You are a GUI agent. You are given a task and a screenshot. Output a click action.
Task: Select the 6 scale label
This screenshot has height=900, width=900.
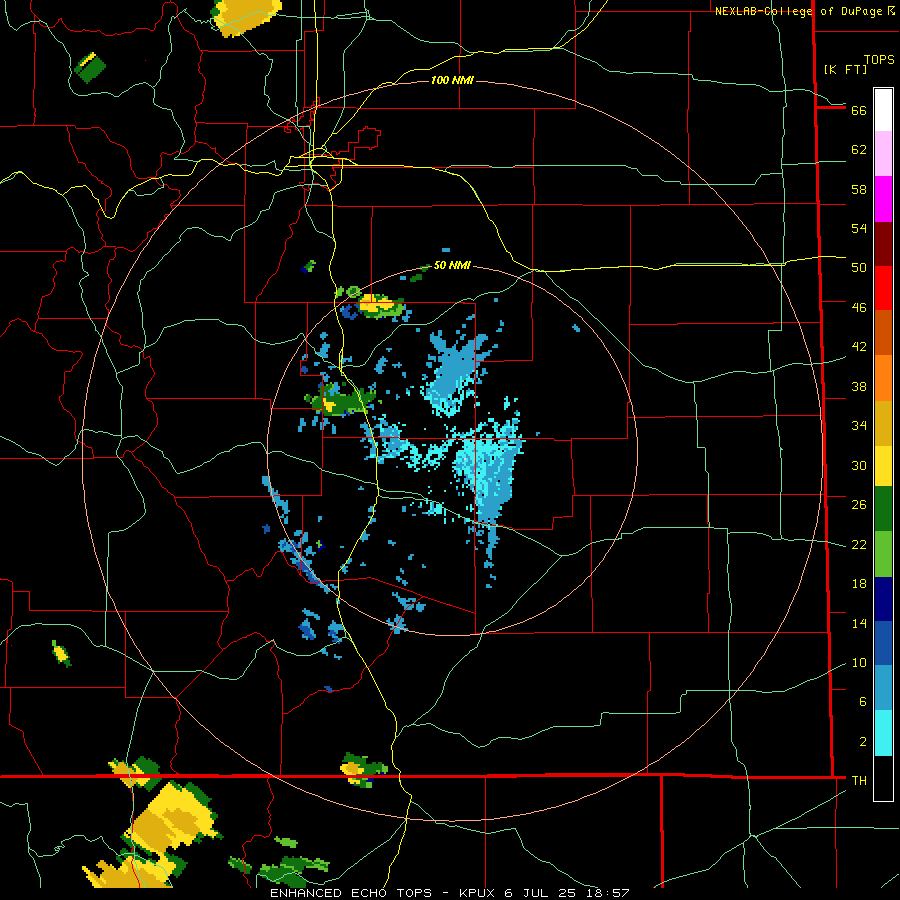863,702
